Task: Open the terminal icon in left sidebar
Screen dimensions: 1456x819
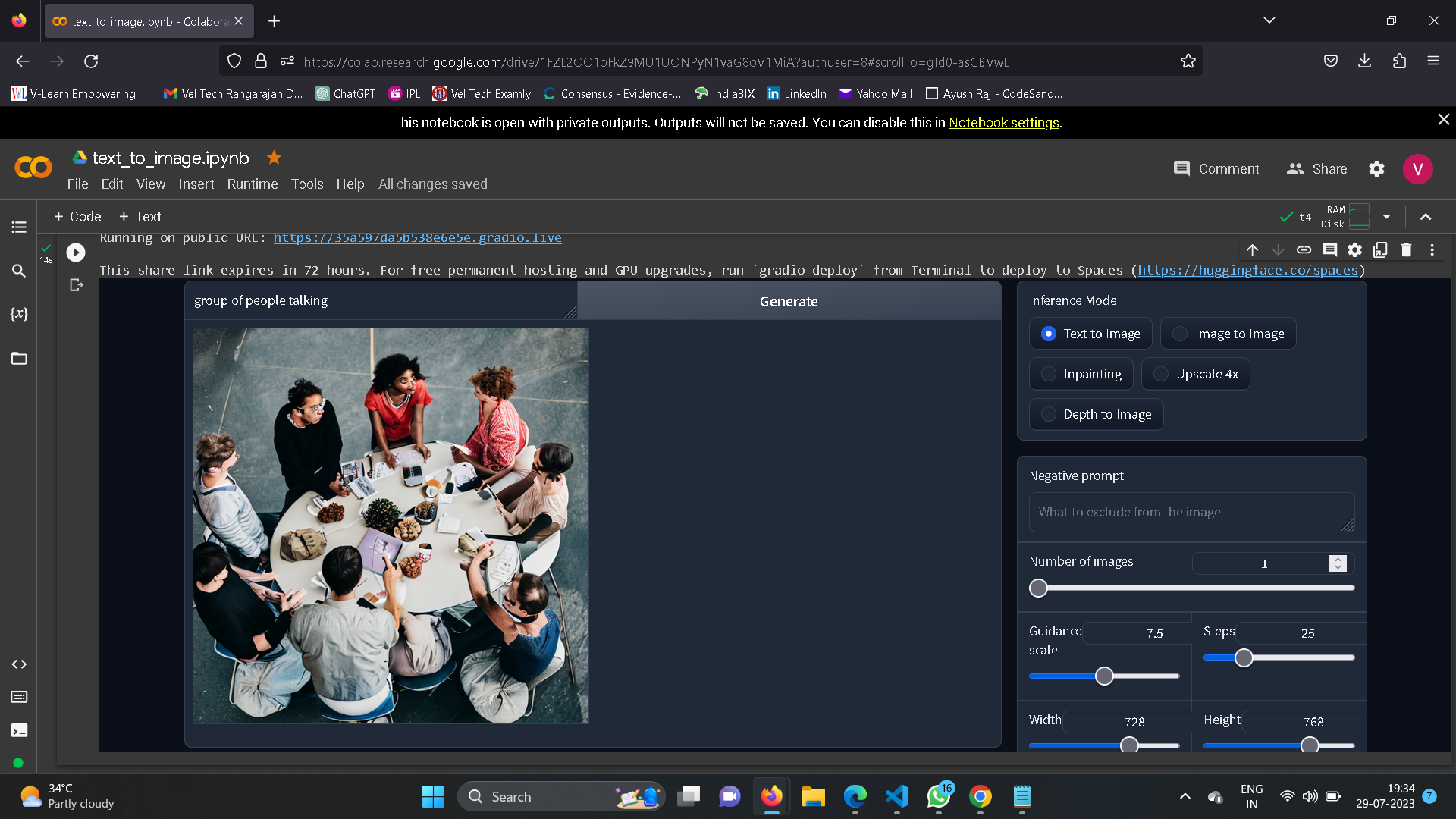Action: pos(19,730)
